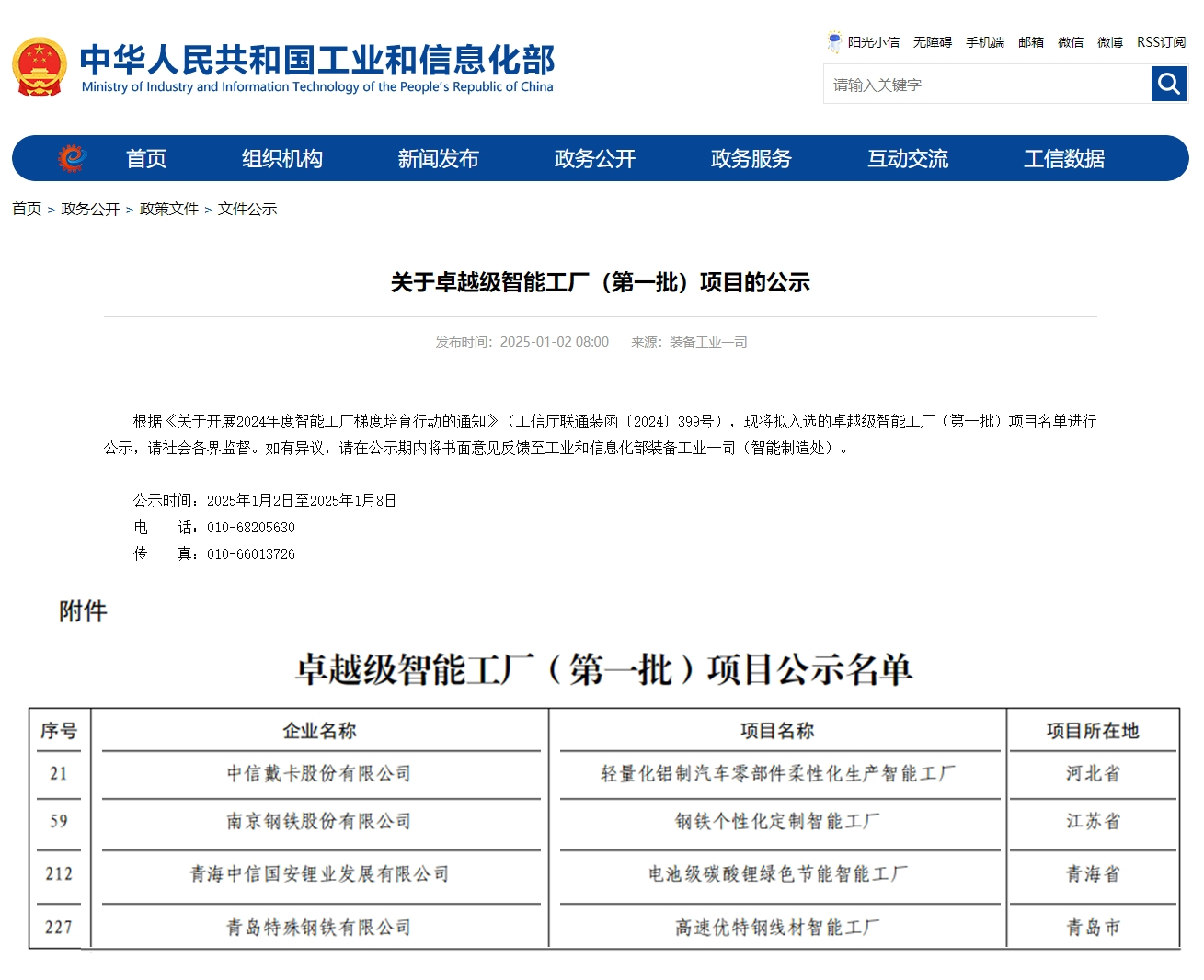Screen dimensions: 1204x980
Task: Select 首页 in the navigation bar
Action: click(147, 158)
